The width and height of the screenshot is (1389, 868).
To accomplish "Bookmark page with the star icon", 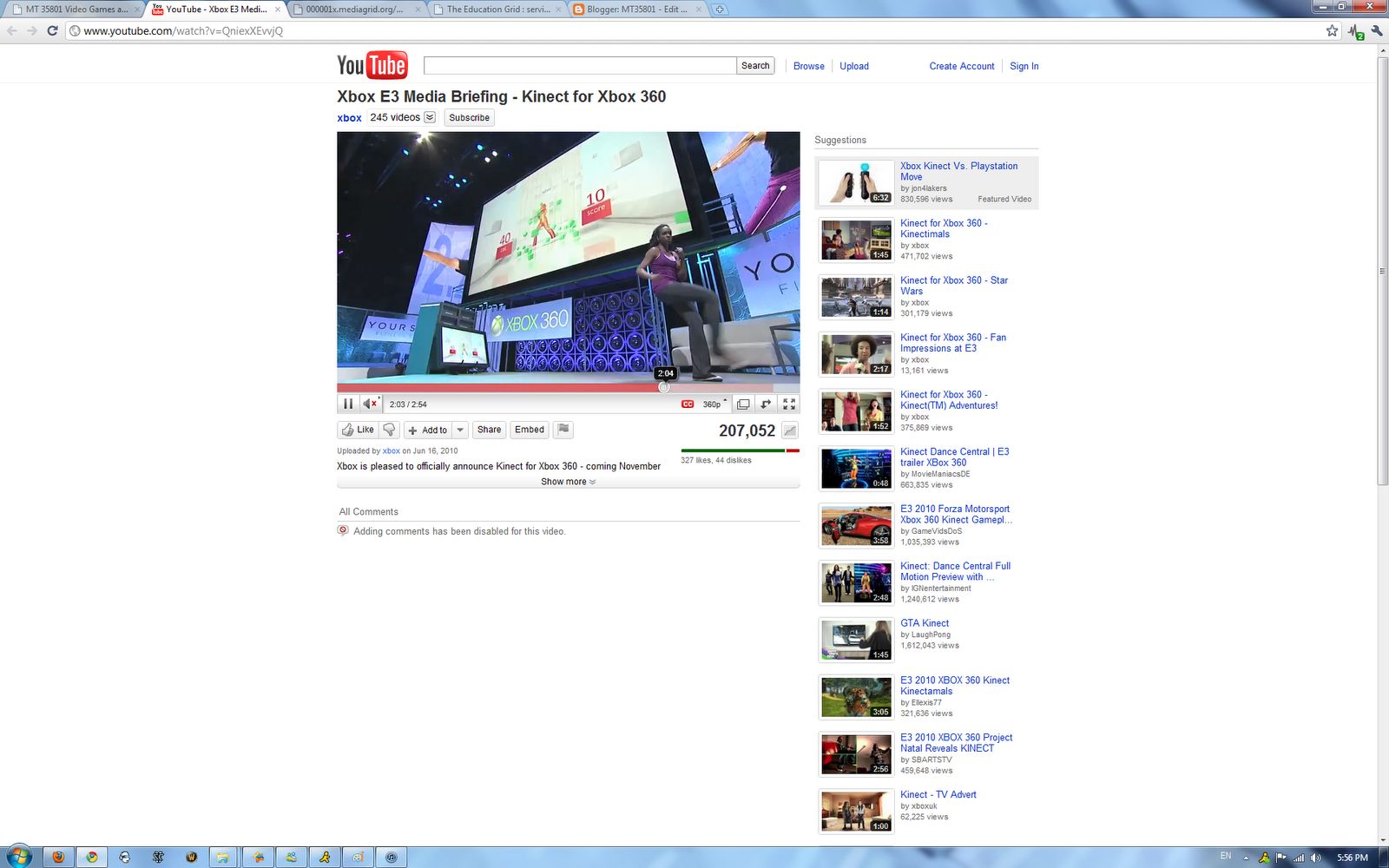I will tap(1333, 30).
